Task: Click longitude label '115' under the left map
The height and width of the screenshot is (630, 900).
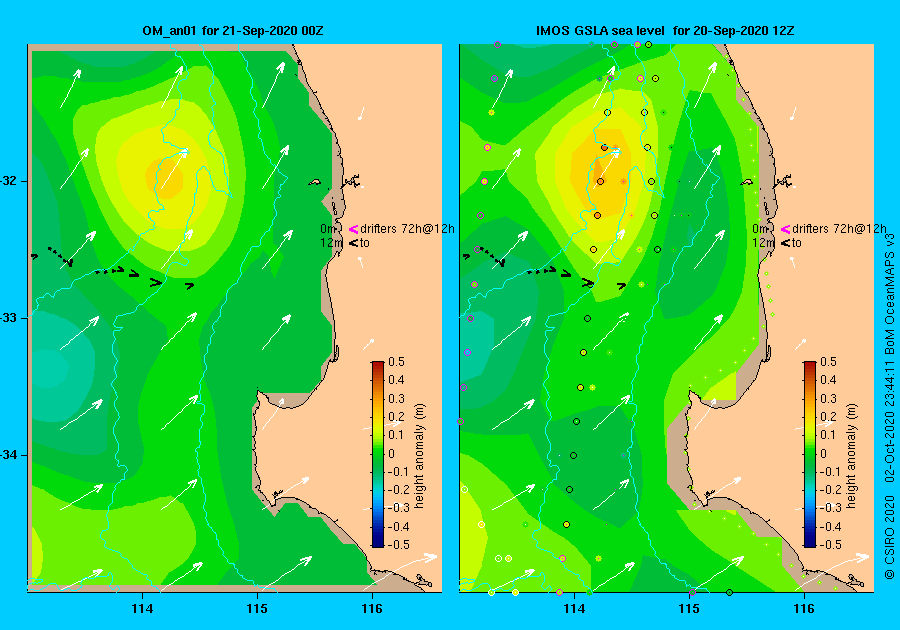Action: click(257, 609)
